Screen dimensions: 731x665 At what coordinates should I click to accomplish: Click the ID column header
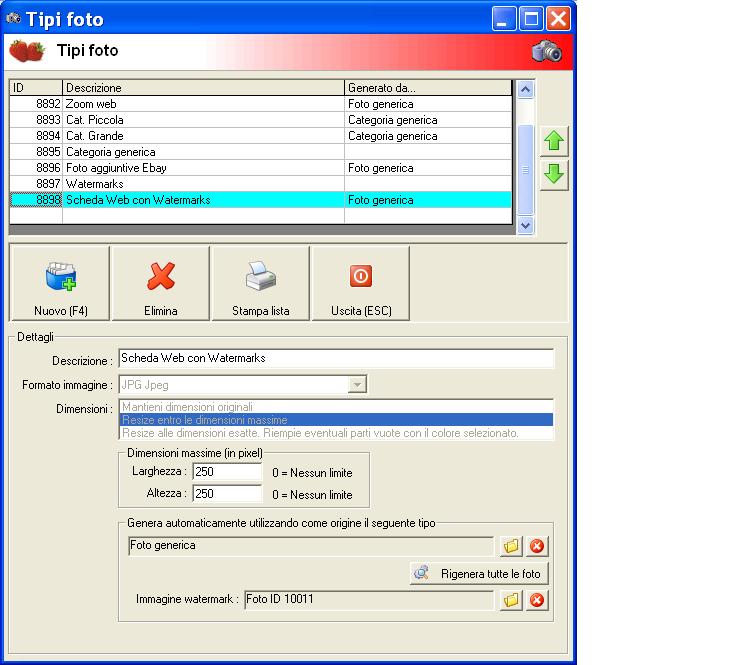coord(36,88)
